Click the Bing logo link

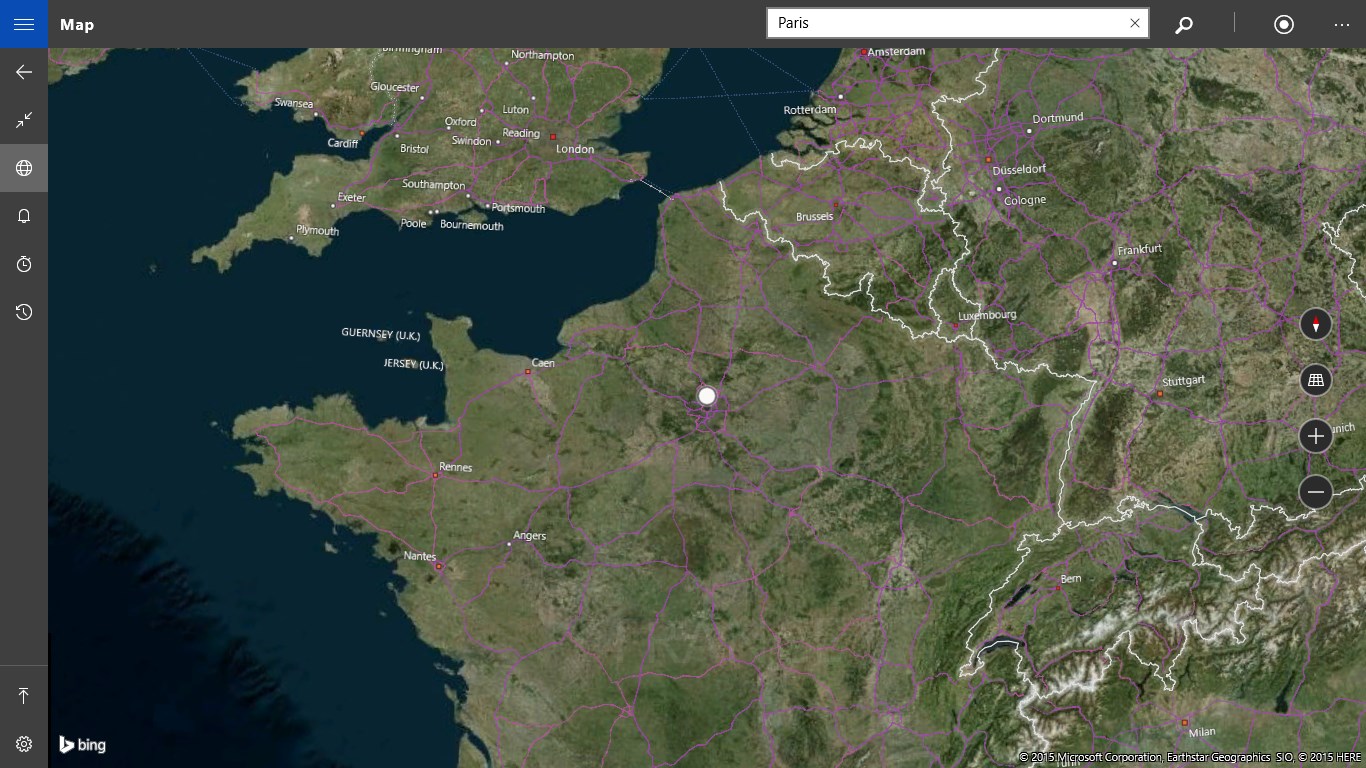pos(82,744)
